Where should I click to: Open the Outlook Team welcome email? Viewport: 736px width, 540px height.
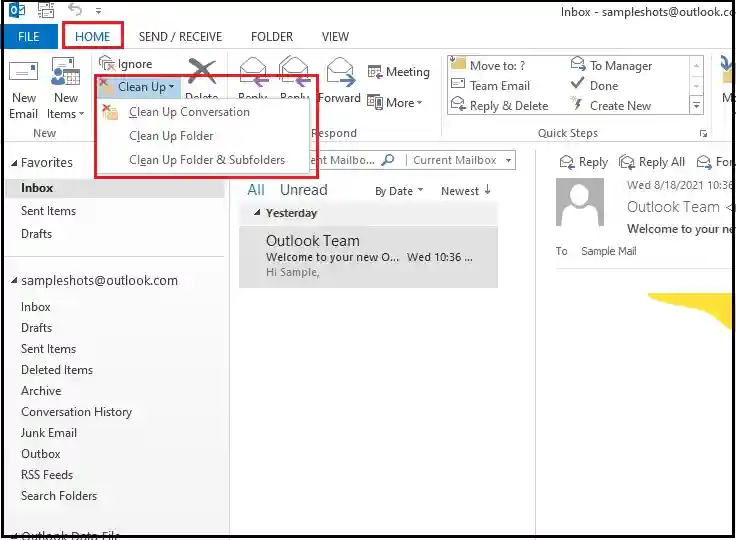[x=368, y=257]
